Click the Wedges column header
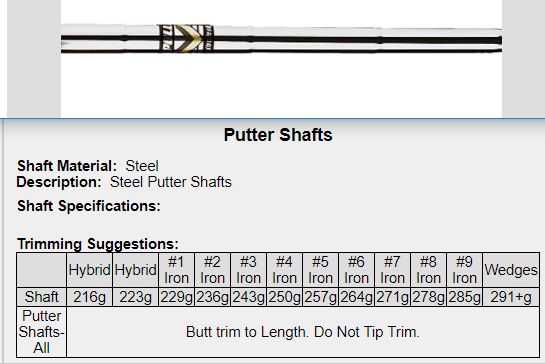This screenshot has height=364, width=545. 511,270
